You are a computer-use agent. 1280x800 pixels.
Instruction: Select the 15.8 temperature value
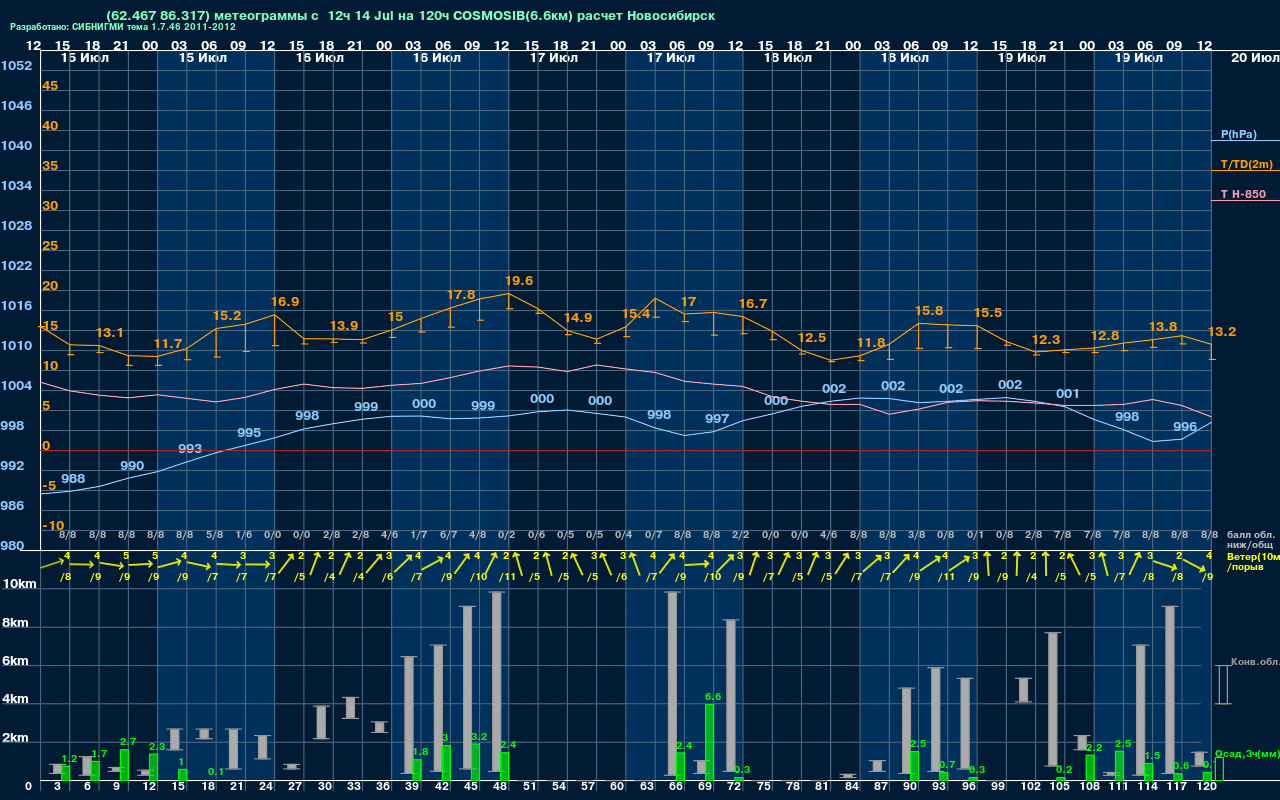point(930,311)
